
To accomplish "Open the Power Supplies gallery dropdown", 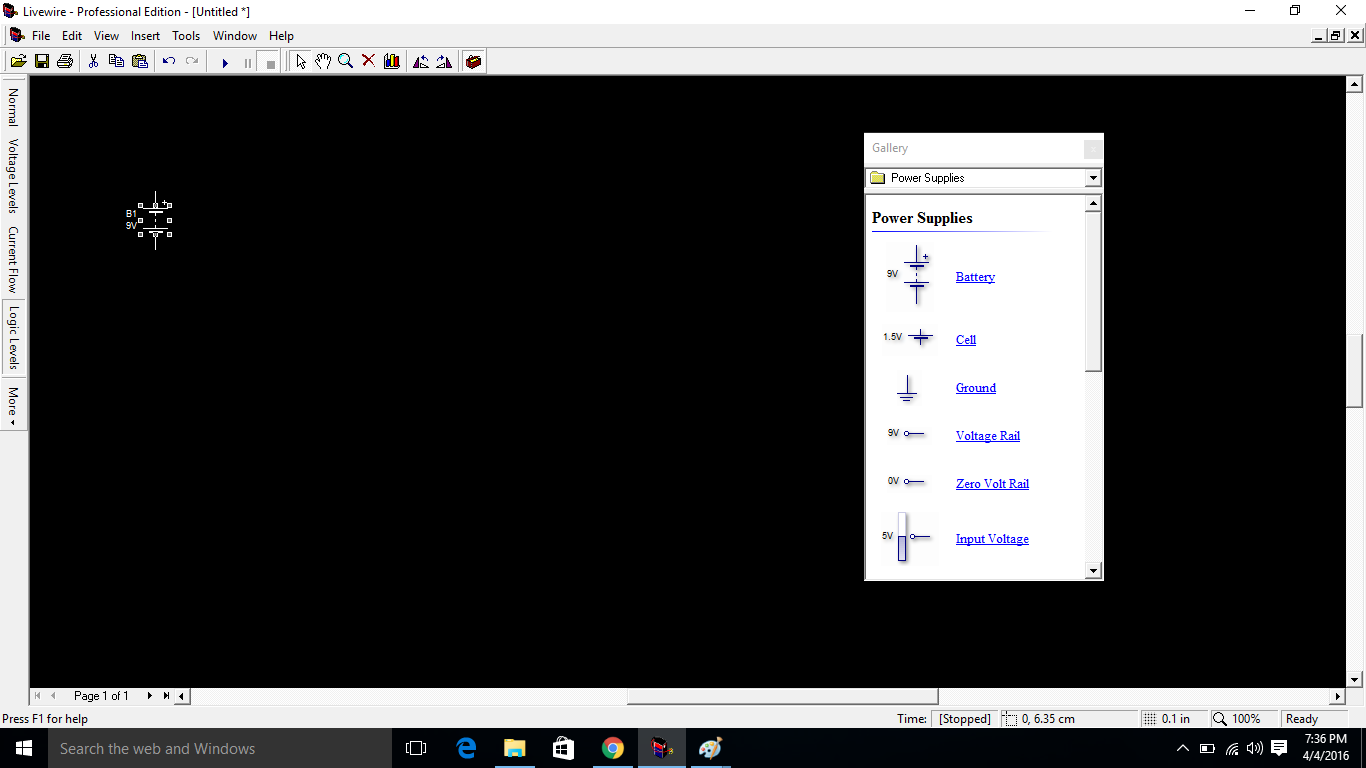I will [1092, 178].
